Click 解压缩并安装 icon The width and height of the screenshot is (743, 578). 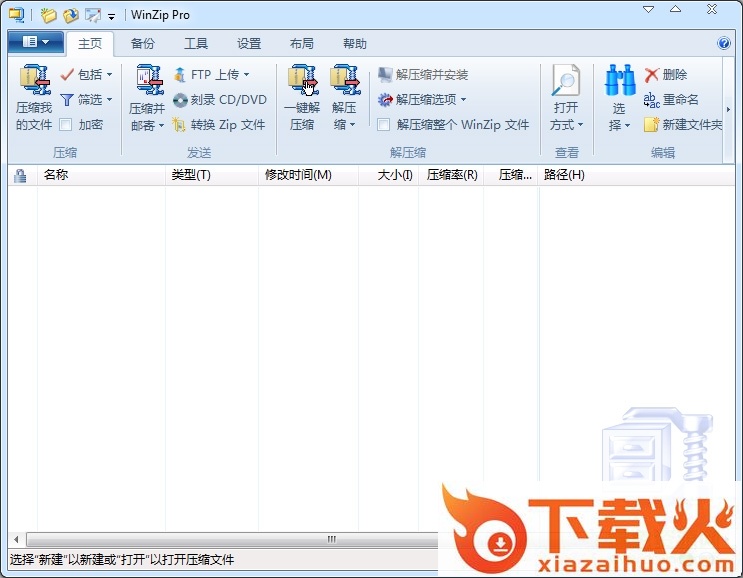(x=385, y=74)
